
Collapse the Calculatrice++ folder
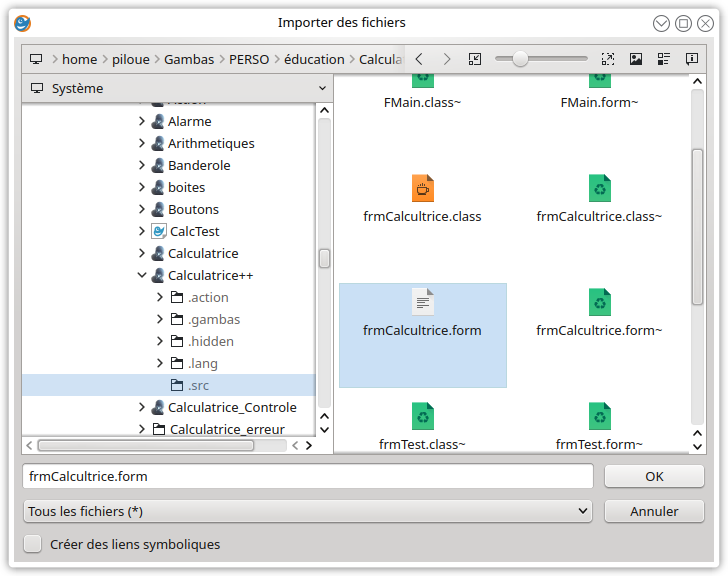point(142,275)
